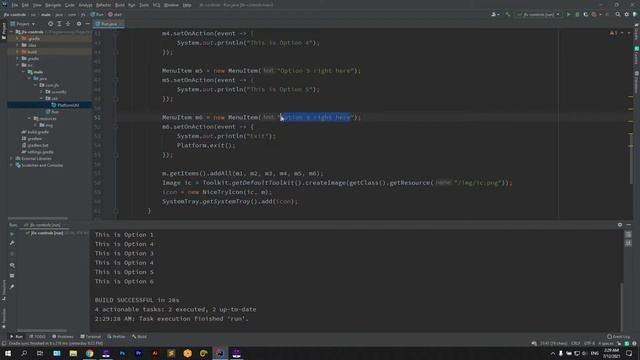The image size is (640, 360).
Task: Open the Navigate menu
Action: click(x=53, y=5)
